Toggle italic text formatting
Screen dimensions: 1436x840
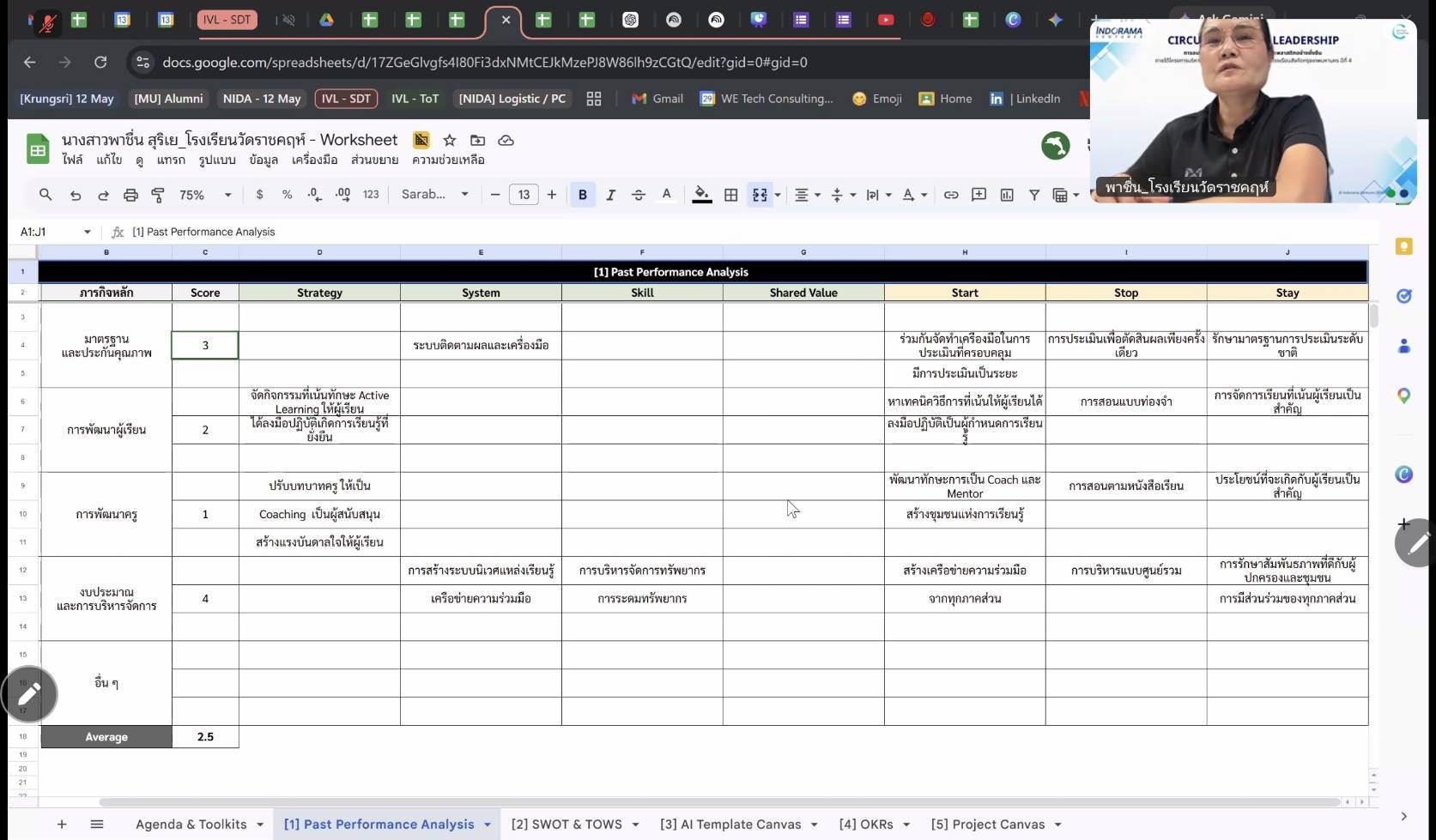point(610,196)
